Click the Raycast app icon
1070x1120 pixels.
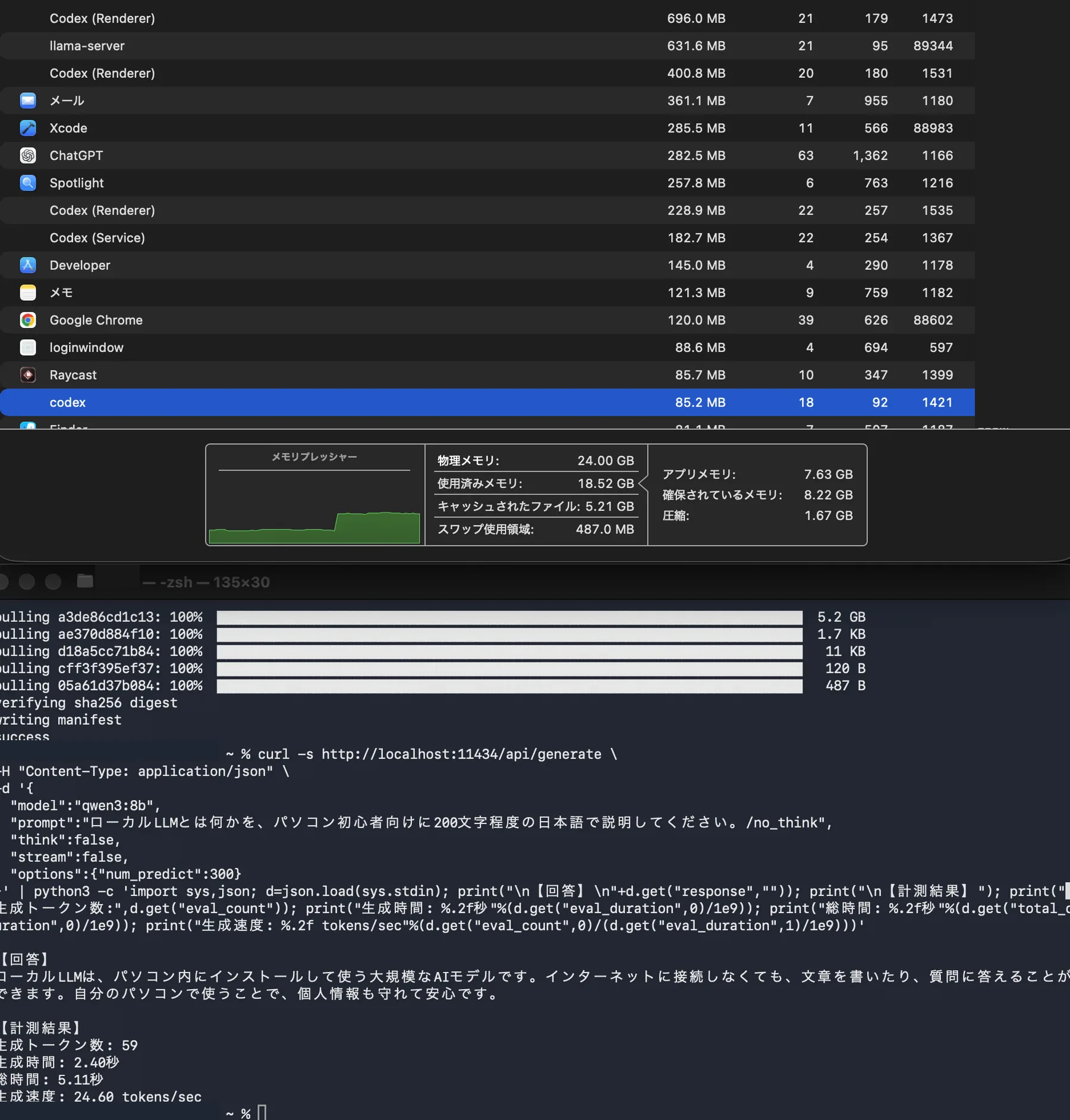click(28, 375)
